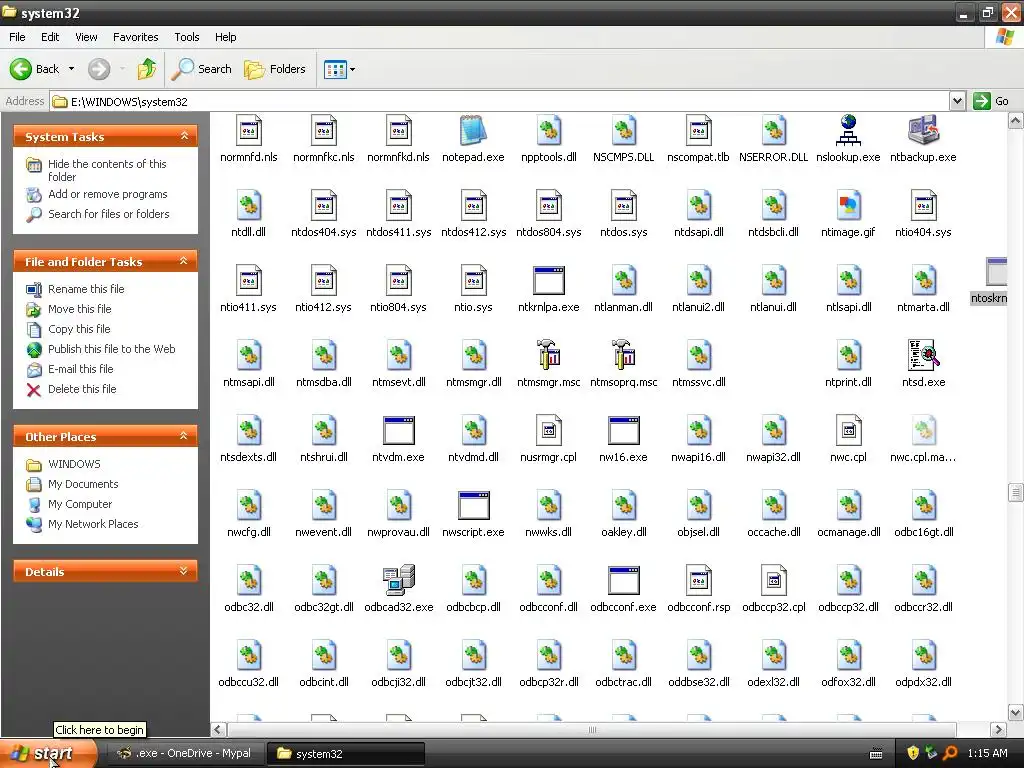The width and height of the screenshot is (1024, 768).
Task: Open the Help menu
Action: click(225, 37)
